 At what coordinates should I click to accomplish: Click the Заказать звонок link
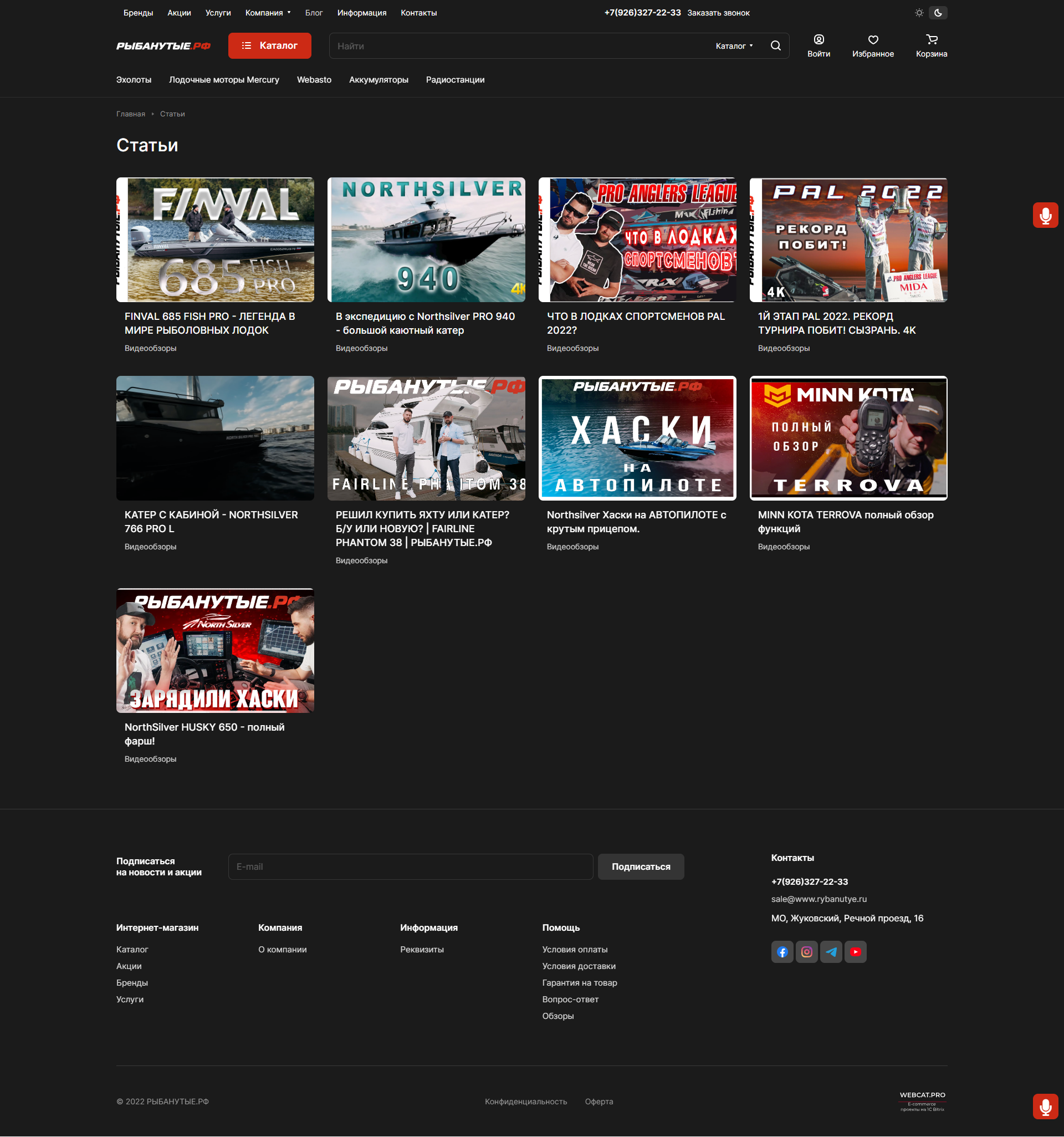(718, 13)
